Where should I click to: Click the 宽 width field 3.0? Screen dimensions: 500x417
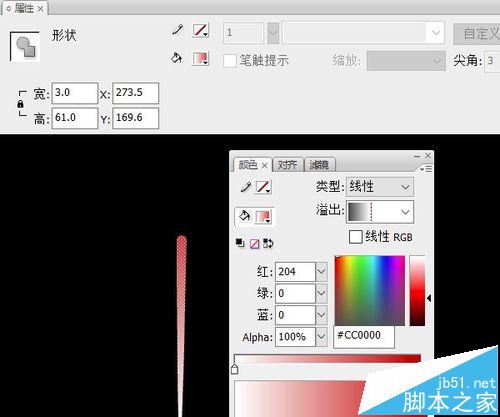[75, 93]
